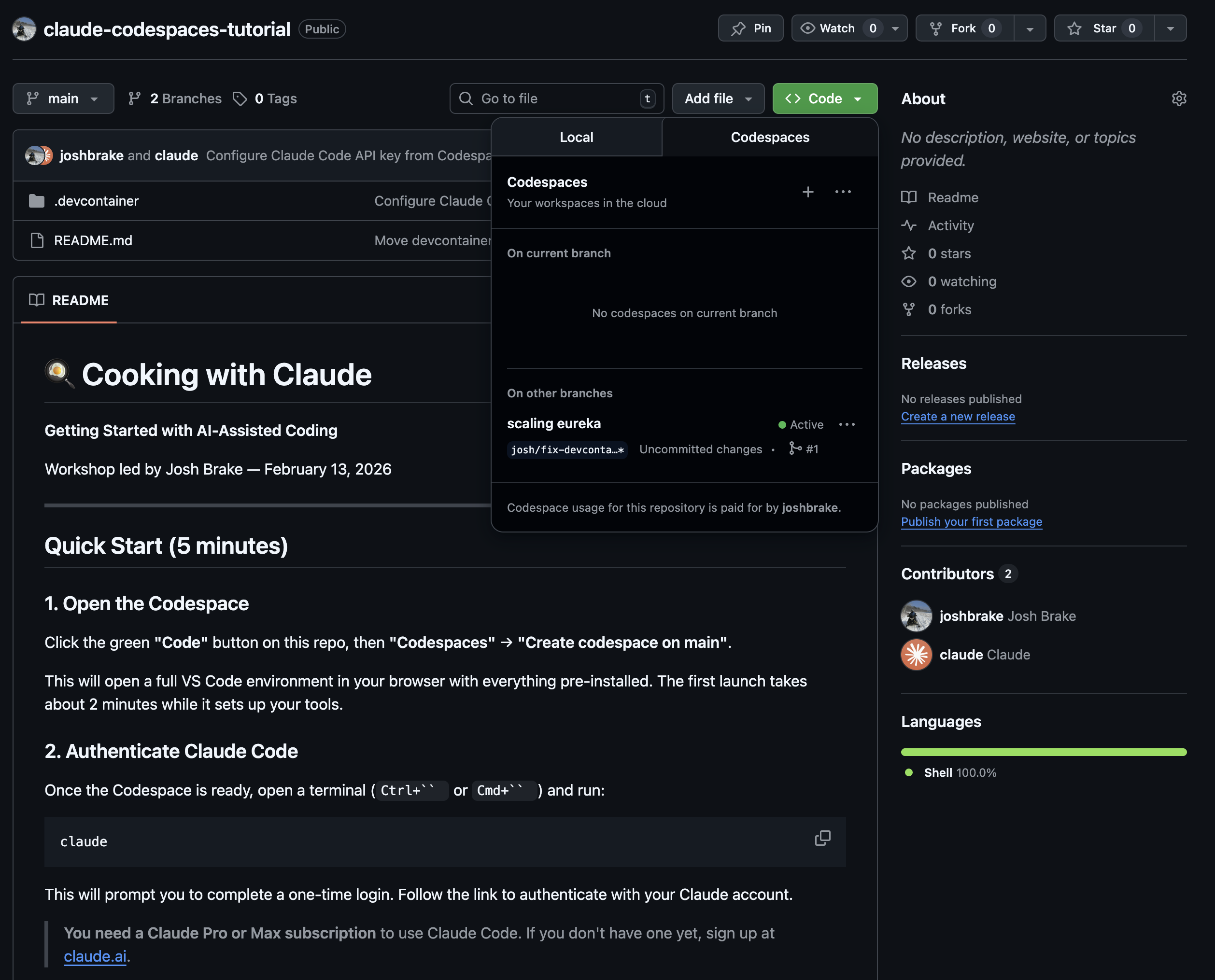Open the Add file dropdown
This screenshot has height=980, width=1215.
[x=718, y=98]
